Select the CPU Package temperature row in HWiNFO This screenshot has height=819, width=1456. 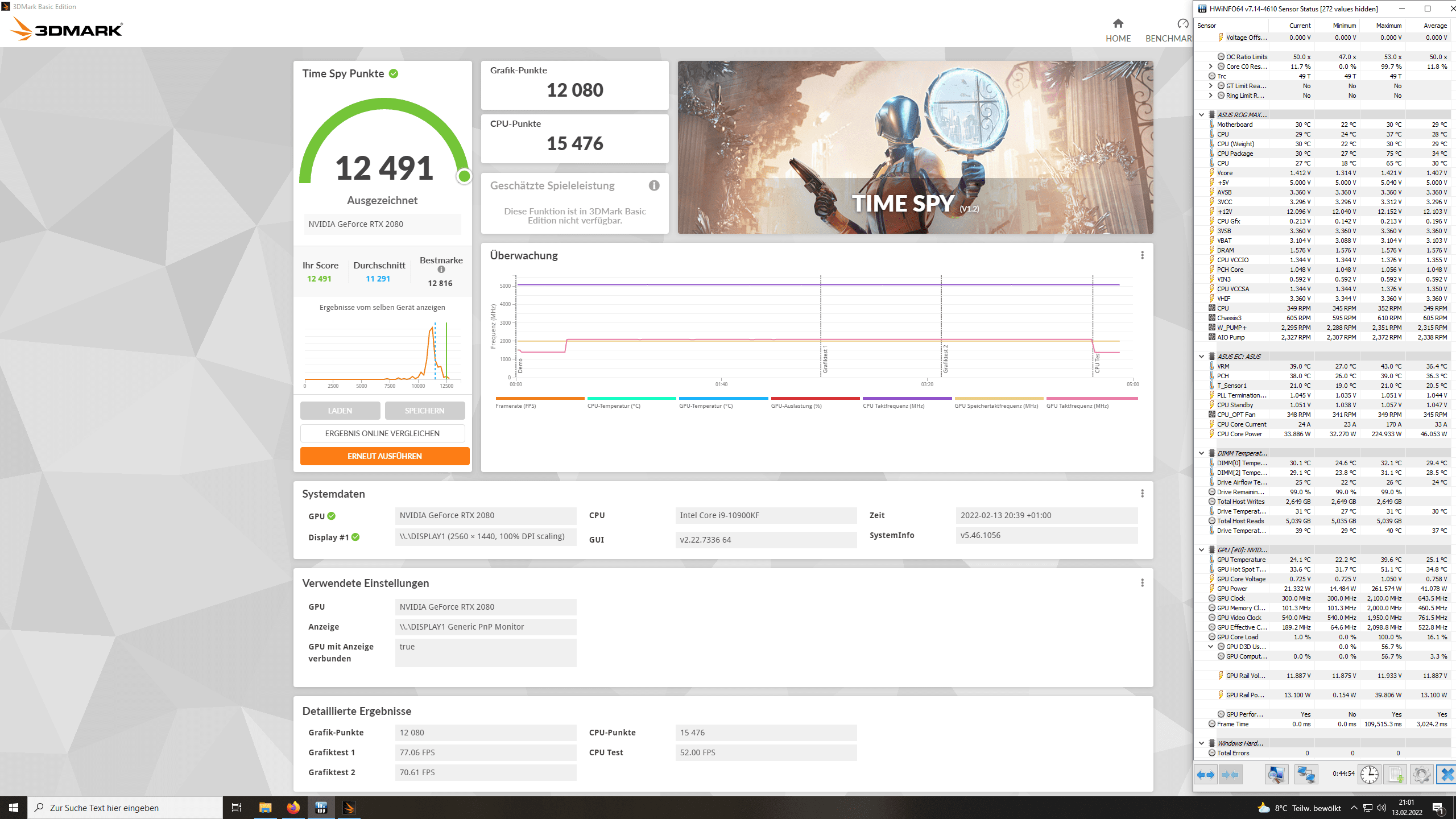tap(1322, 154)
